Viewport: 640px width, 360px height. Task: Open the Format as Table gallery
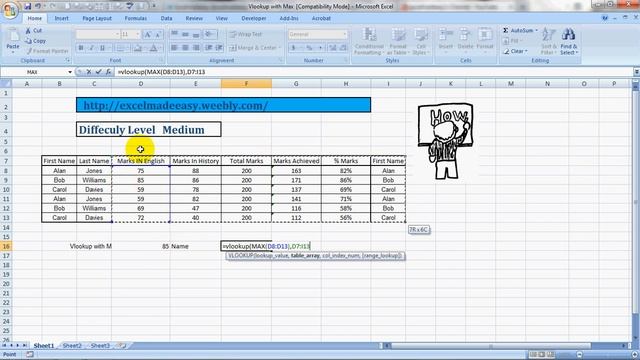pos(398,41)
